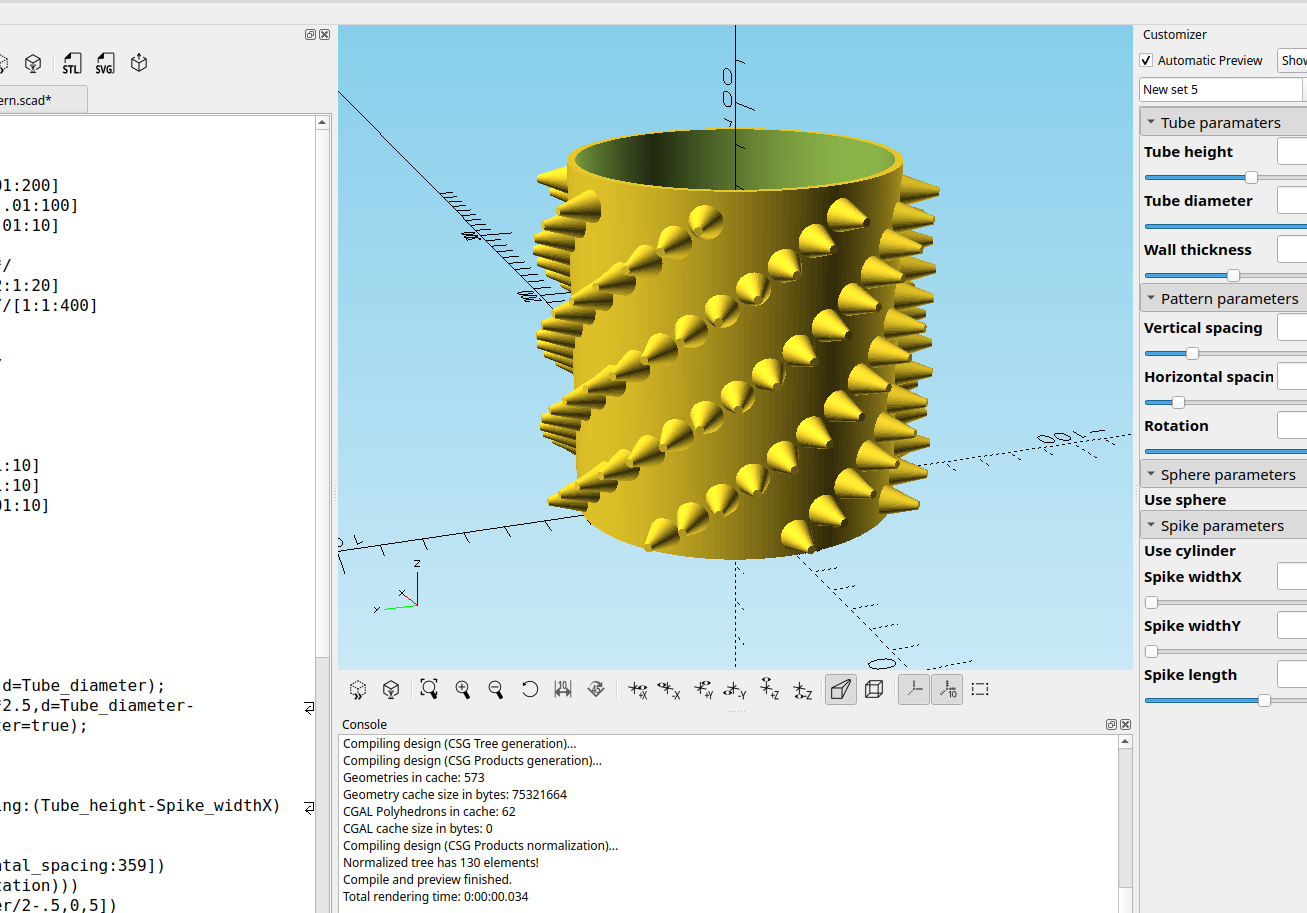
Task: Collapse the Pattern parameters group
Action: pos(1149,299)
